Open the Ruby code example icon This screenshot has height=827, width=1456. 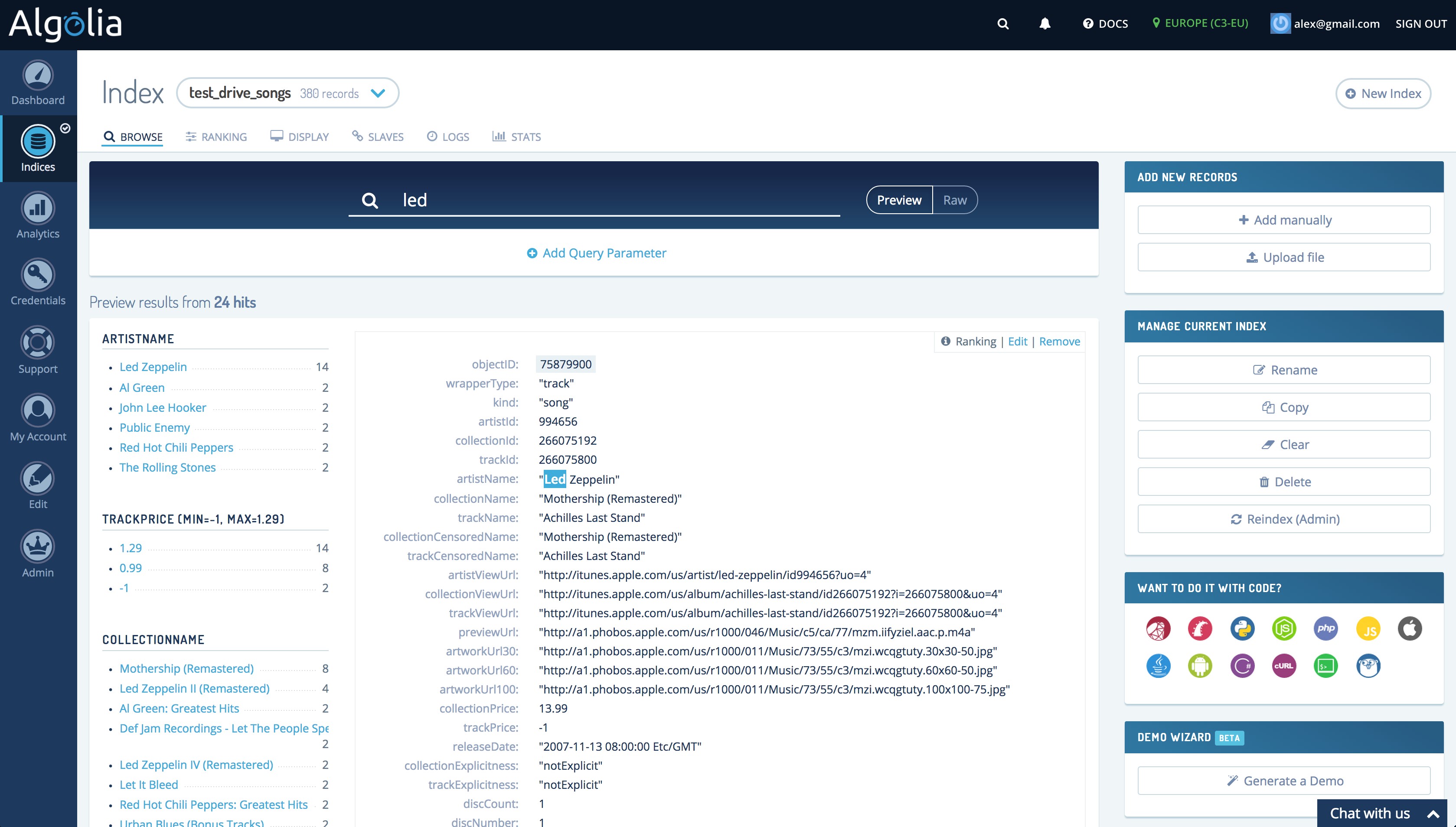click(x=1158, y=629)
